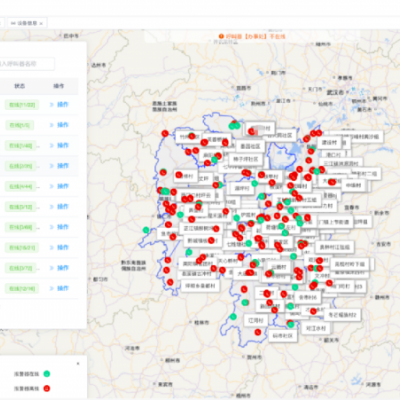This screenshot has height=400, width=400.
Task: Select the green marker on the 对江水村 label corner
Action: [291, 324]
